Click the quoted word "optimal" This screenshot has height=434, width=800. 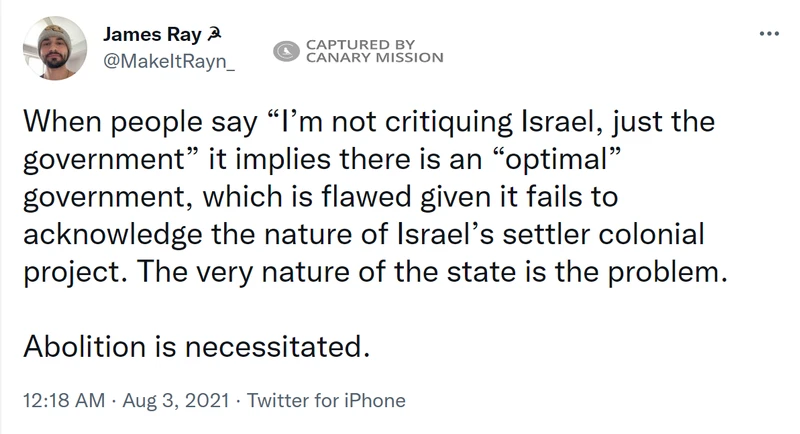click(x=557, y=160)
